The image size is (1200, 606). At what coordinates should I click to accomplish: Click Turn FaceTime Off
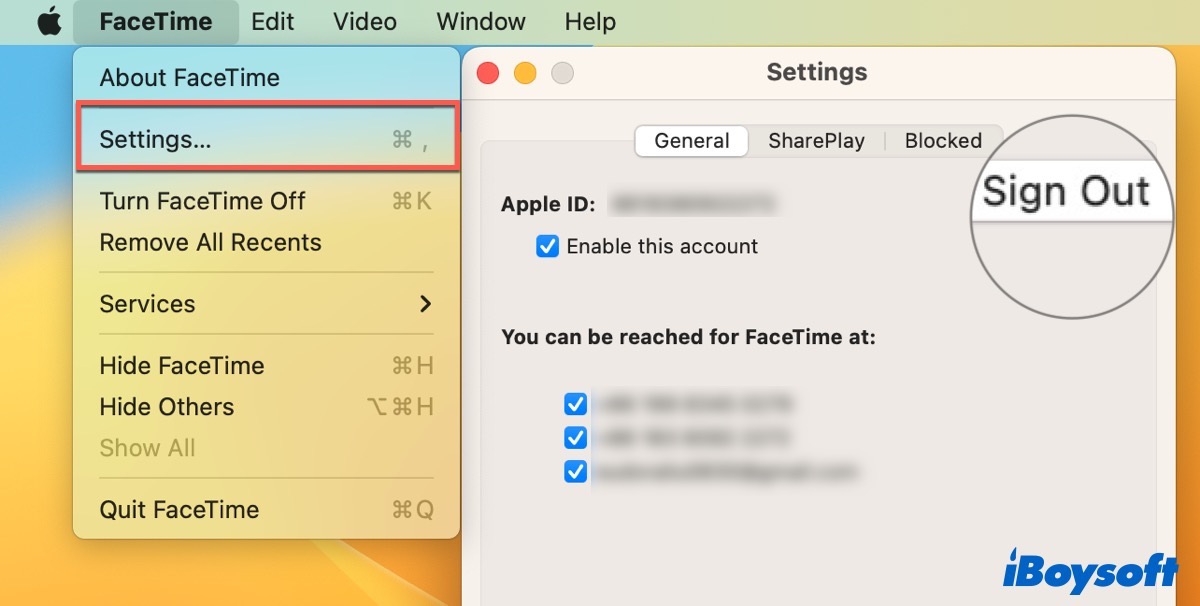point(203,201)
